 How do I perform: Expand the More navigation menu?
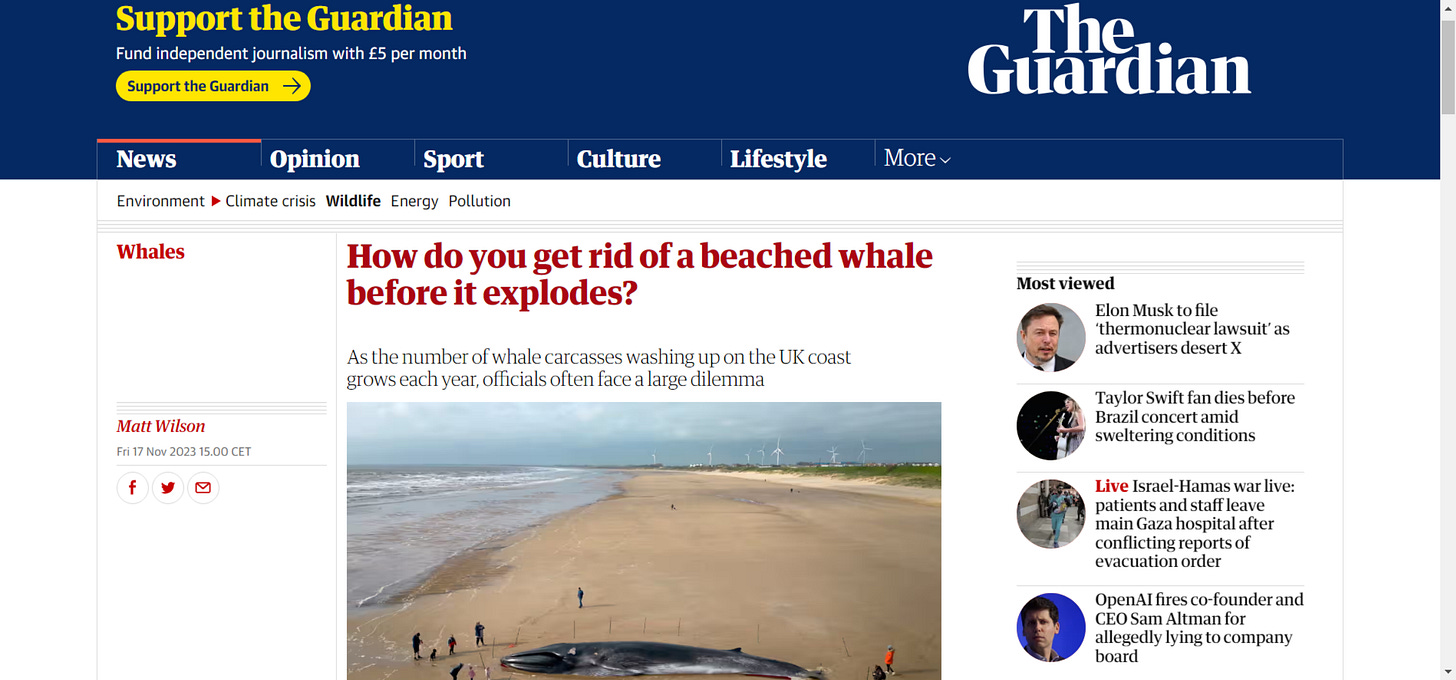coord(917,158)
